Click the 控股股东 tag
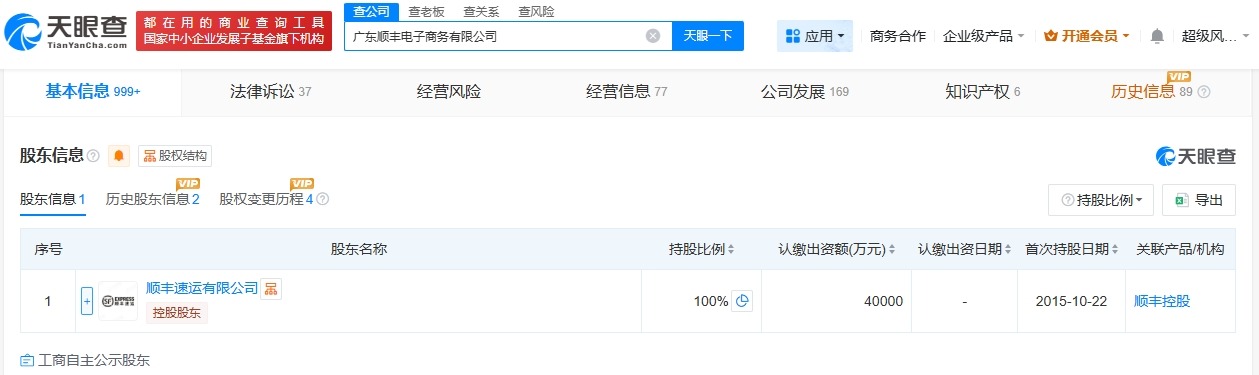Image resolution: width=1259 pixels, height=375 pixels. point(176,313)
